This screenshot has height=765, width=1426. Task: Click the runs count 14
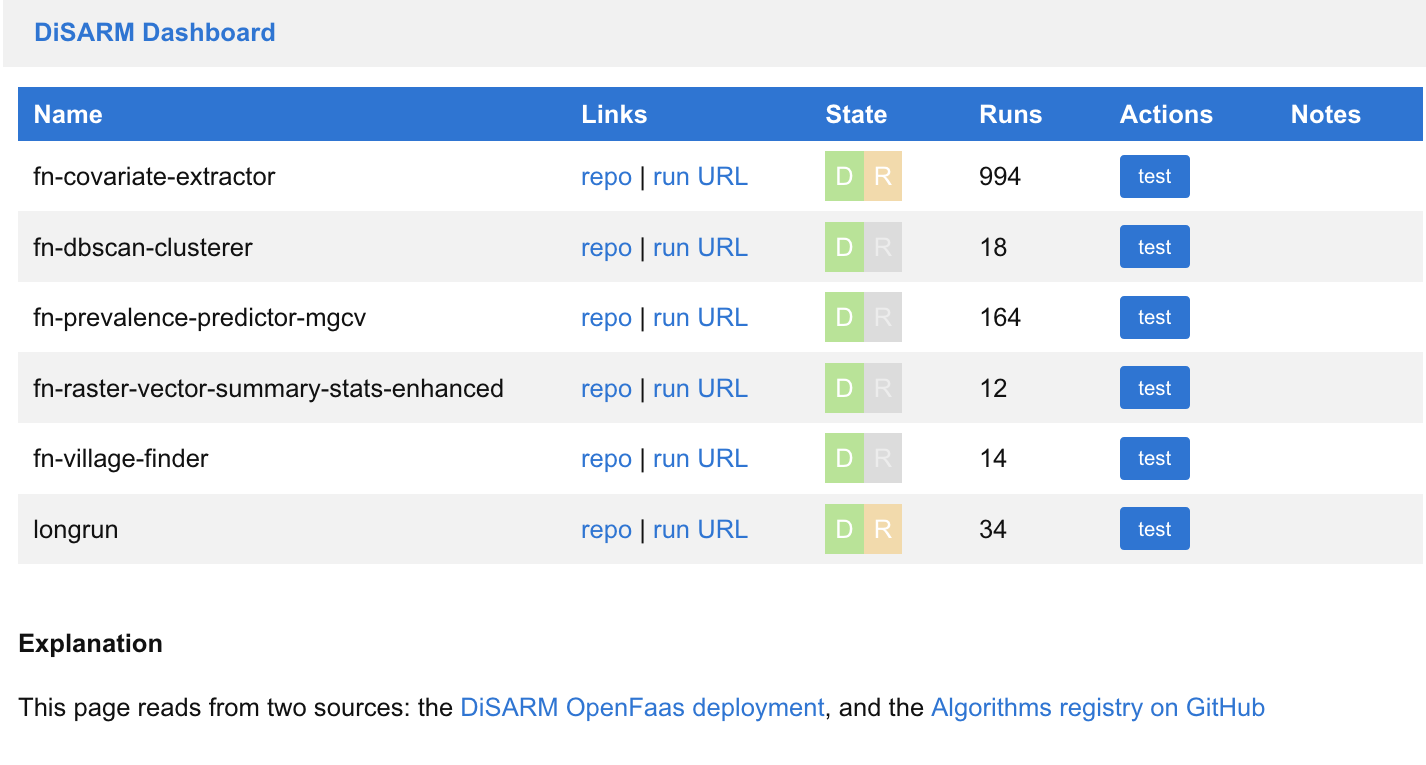(x=993, y=459)
